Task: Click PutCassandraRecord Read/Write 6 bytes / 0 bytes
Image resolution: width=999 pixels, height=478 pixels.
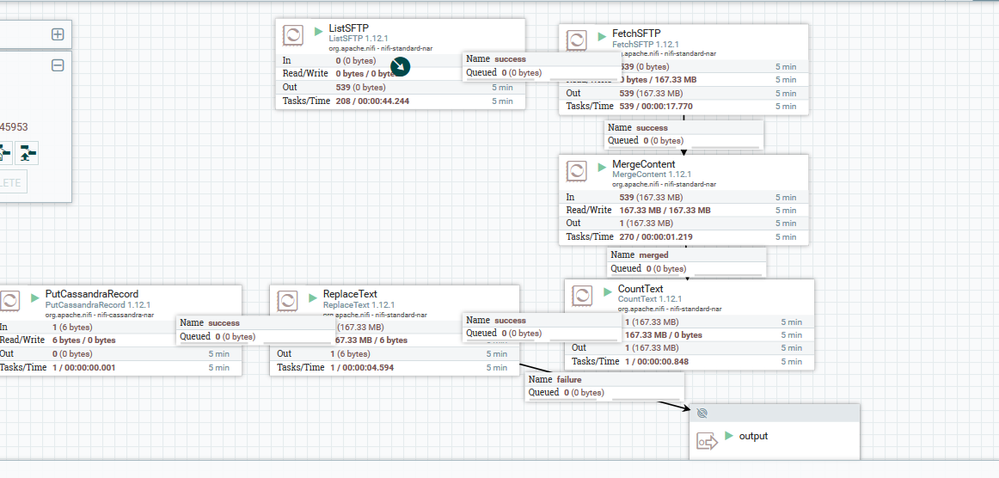Action: tap(84, 340)
